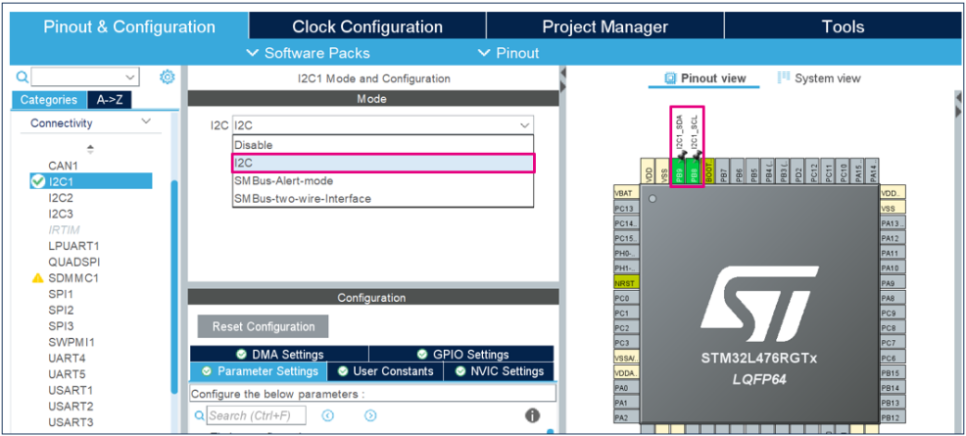Select CAN1 in the peripheral list
966x436 pixels.
pyautogui.click(x=63, y=166)
